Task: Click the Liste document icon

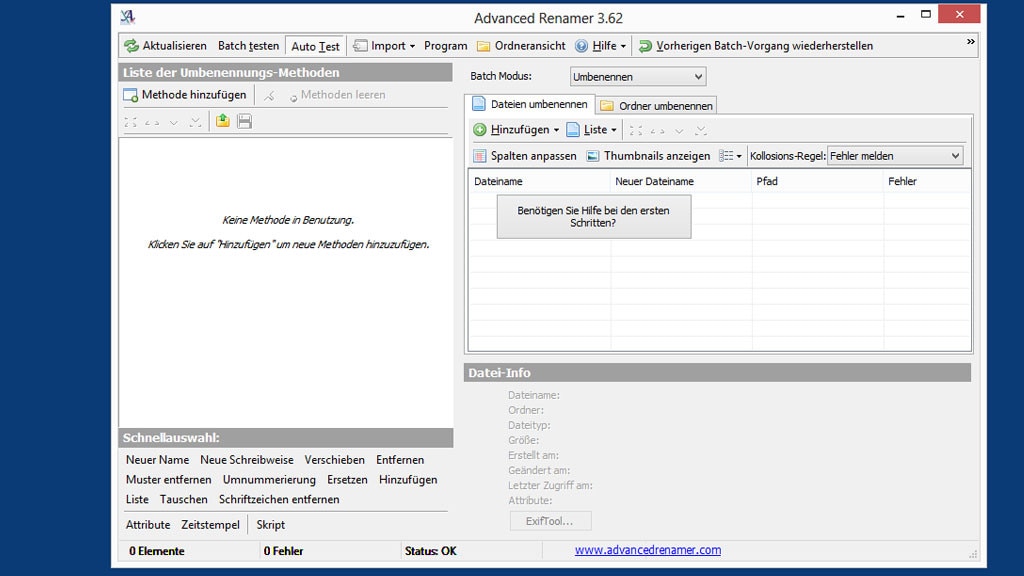Action: click(x=573, y=129)
